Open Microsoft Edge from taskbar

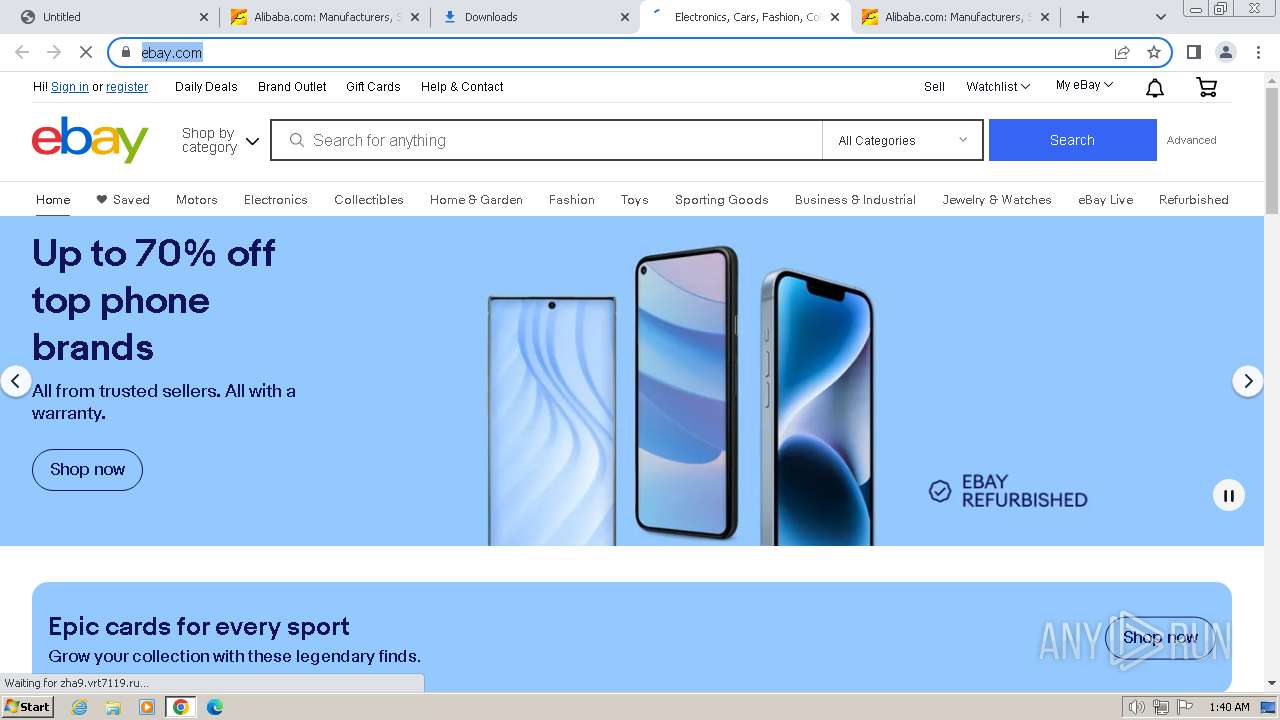(215, 707)
